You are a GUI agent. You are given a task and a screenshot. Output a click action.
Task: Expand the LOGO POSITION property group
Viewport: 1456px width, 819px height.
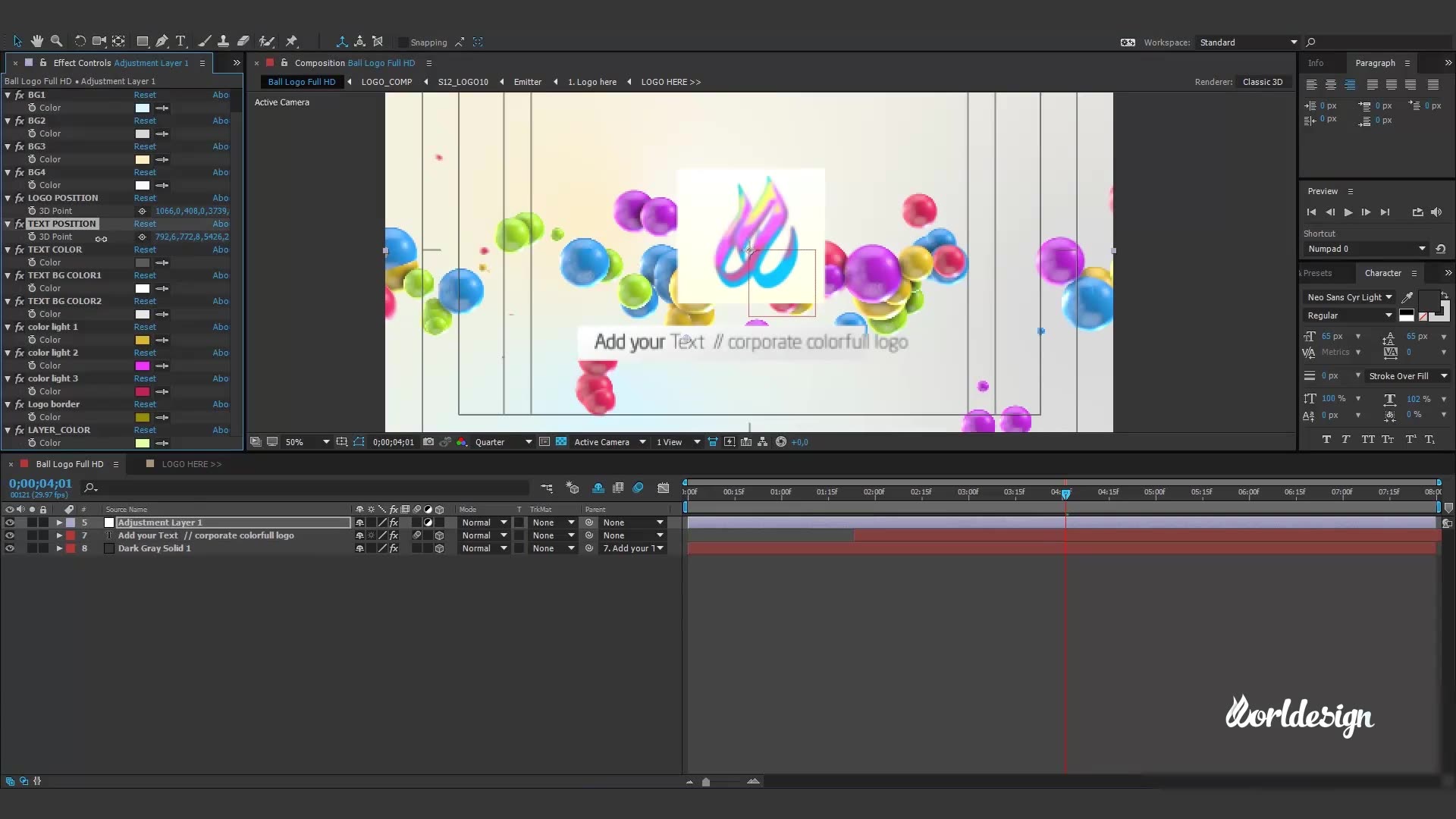[10, 197]
